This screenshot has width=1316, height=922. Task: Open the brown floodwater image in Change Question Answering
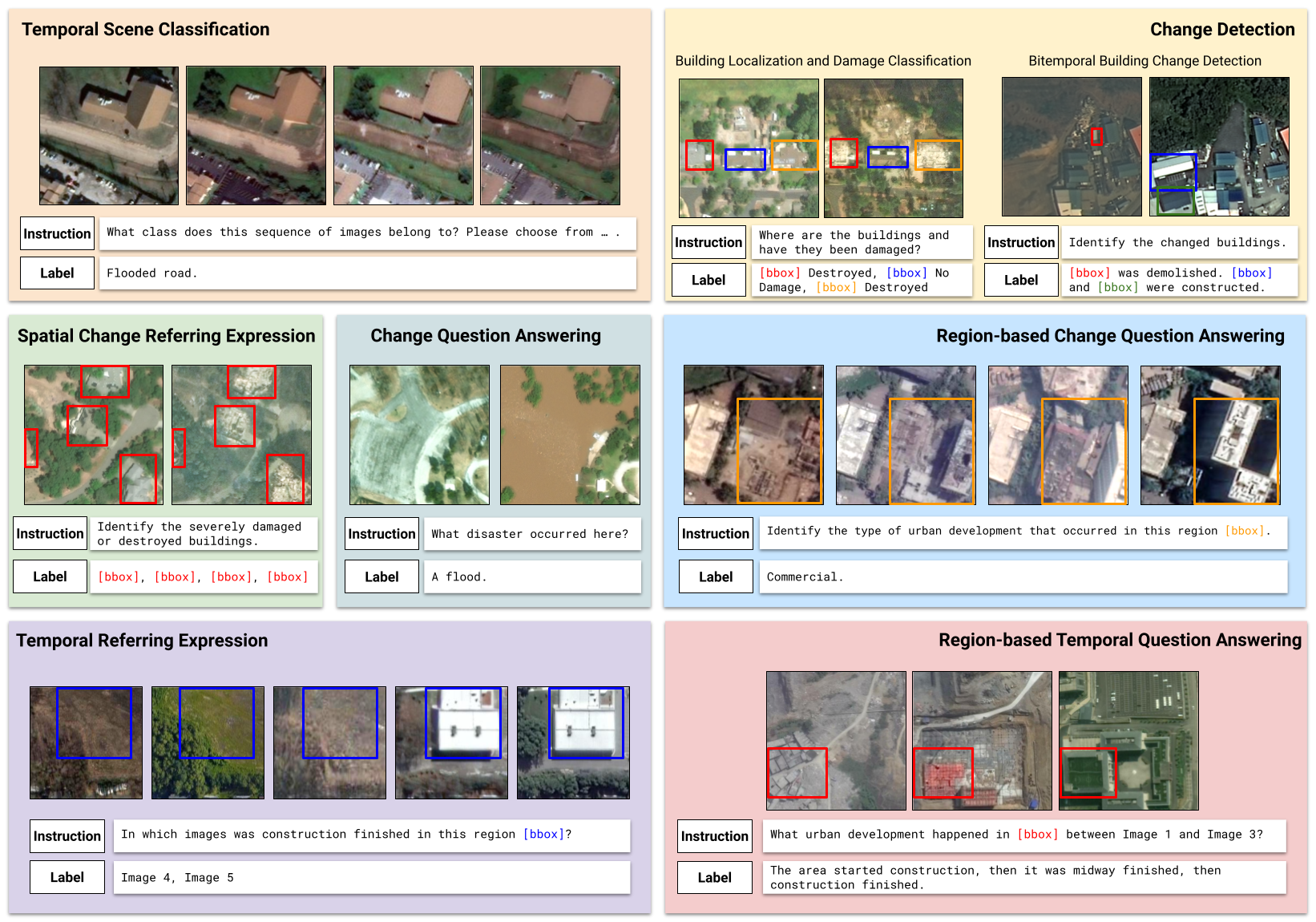570,435
